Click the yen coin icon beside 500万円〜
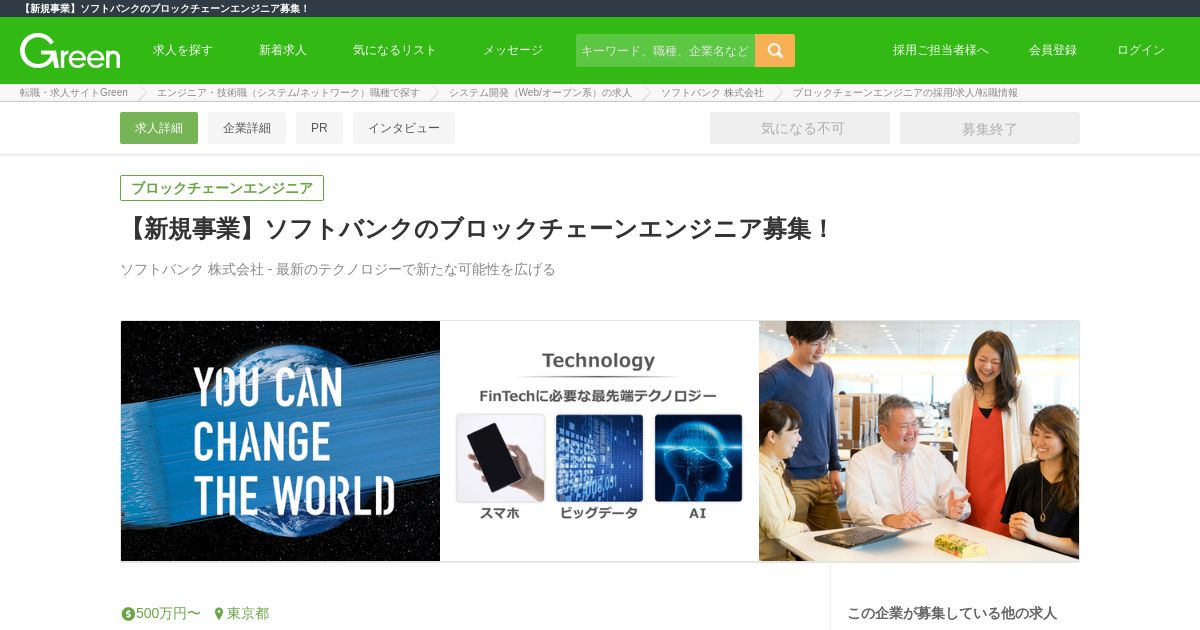The width and height of the screenshot is (1200, 630). point(128,614)
